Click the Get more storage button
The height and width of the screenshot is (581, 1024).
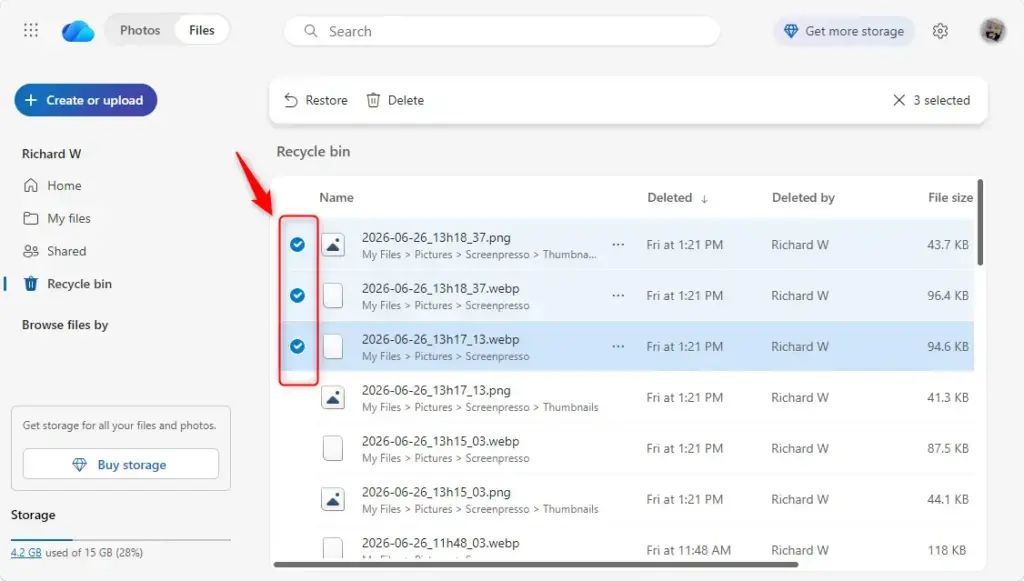[x=844, y=31]
